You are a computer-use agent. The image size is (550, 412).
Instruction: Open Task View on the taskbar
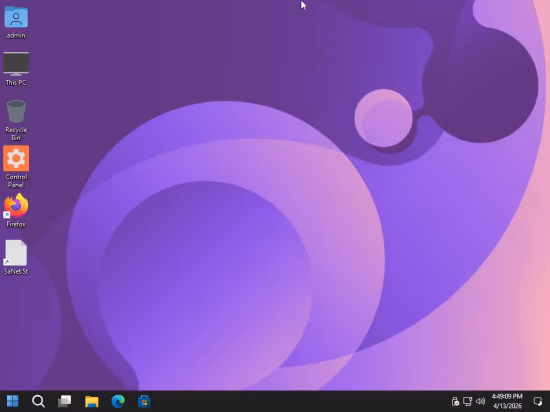coord(65,401)
